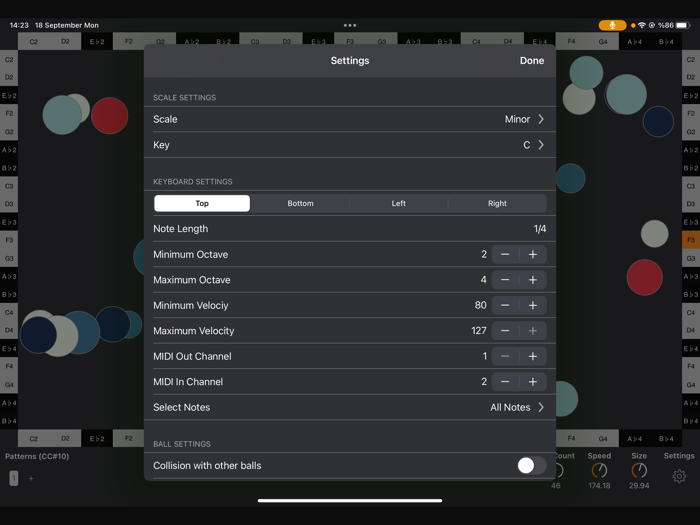700x525 pixels.
Task: Increase Minimum Velocity with plus
Action: (x=533, y=305)
